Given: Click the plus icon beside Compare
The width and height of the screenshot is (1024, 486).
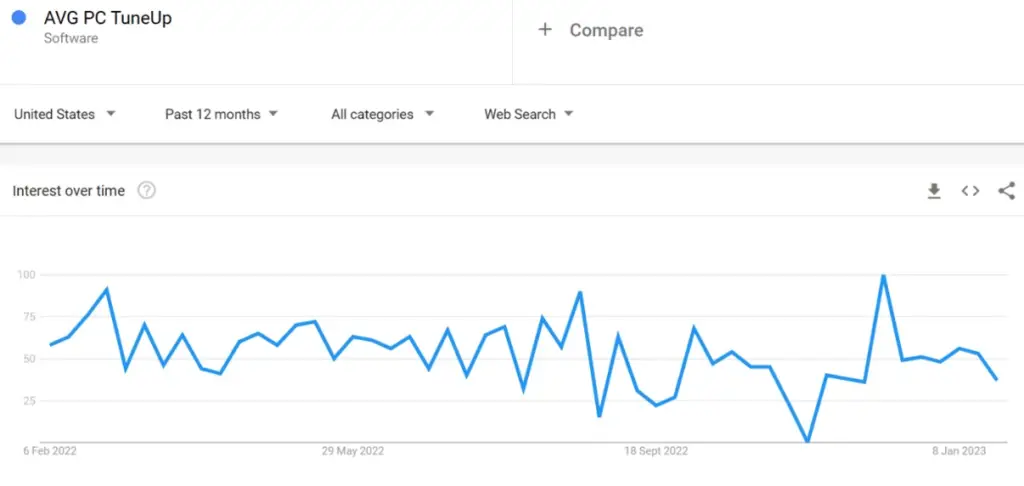Looking at the screenshot, I should pyautogui.click(x=545, y=30).
